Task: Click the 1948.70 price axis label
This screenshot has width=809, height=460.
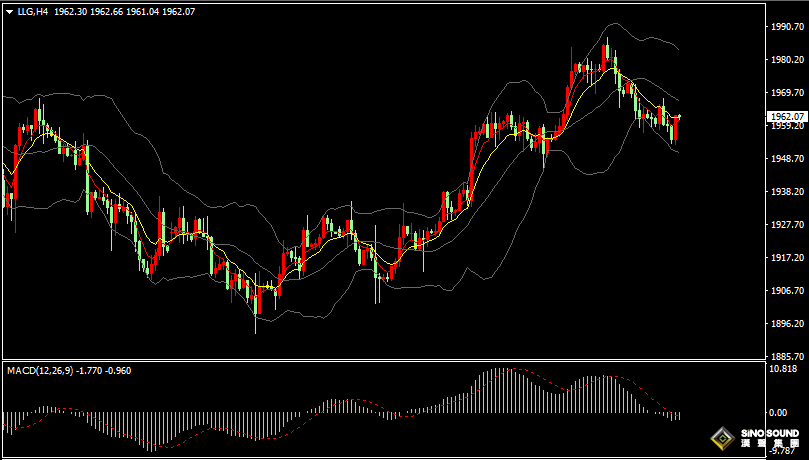Action: [785, 158]
